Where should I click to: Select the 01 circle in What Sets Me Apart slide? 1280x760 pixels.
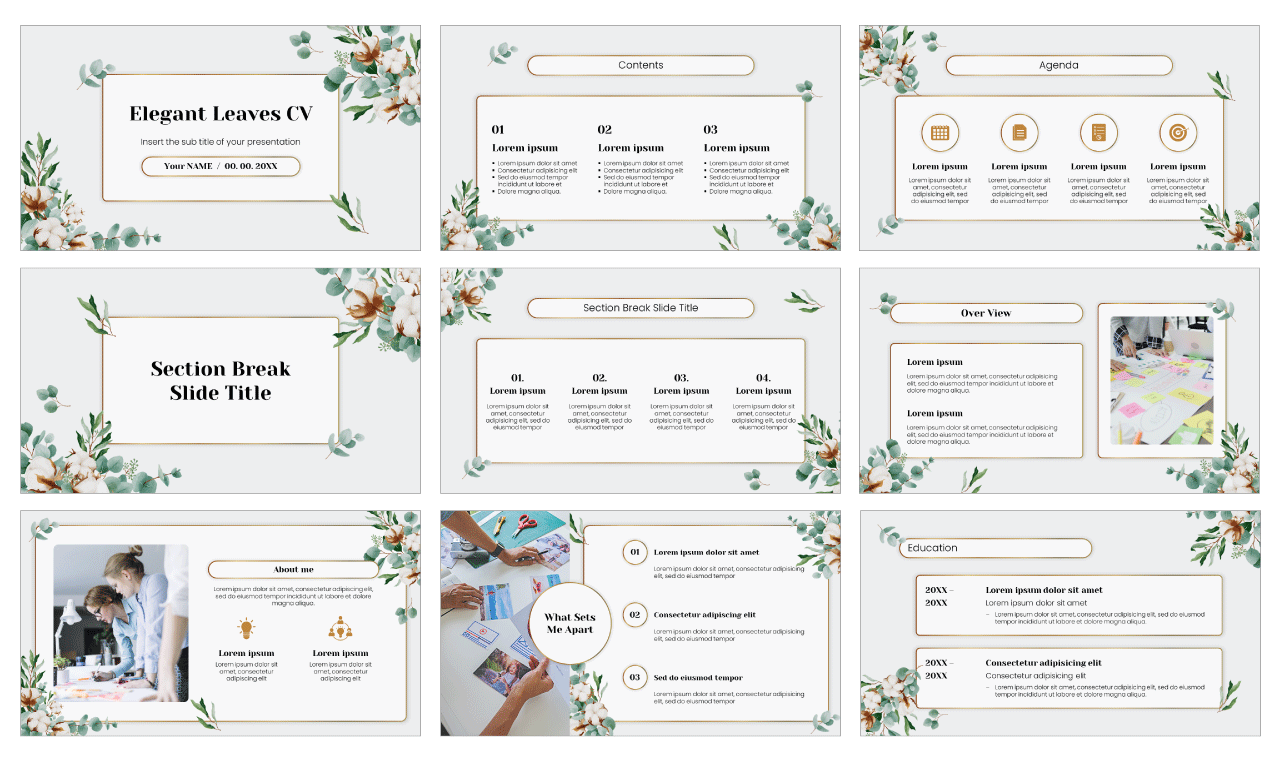click(x=635, y=552)
